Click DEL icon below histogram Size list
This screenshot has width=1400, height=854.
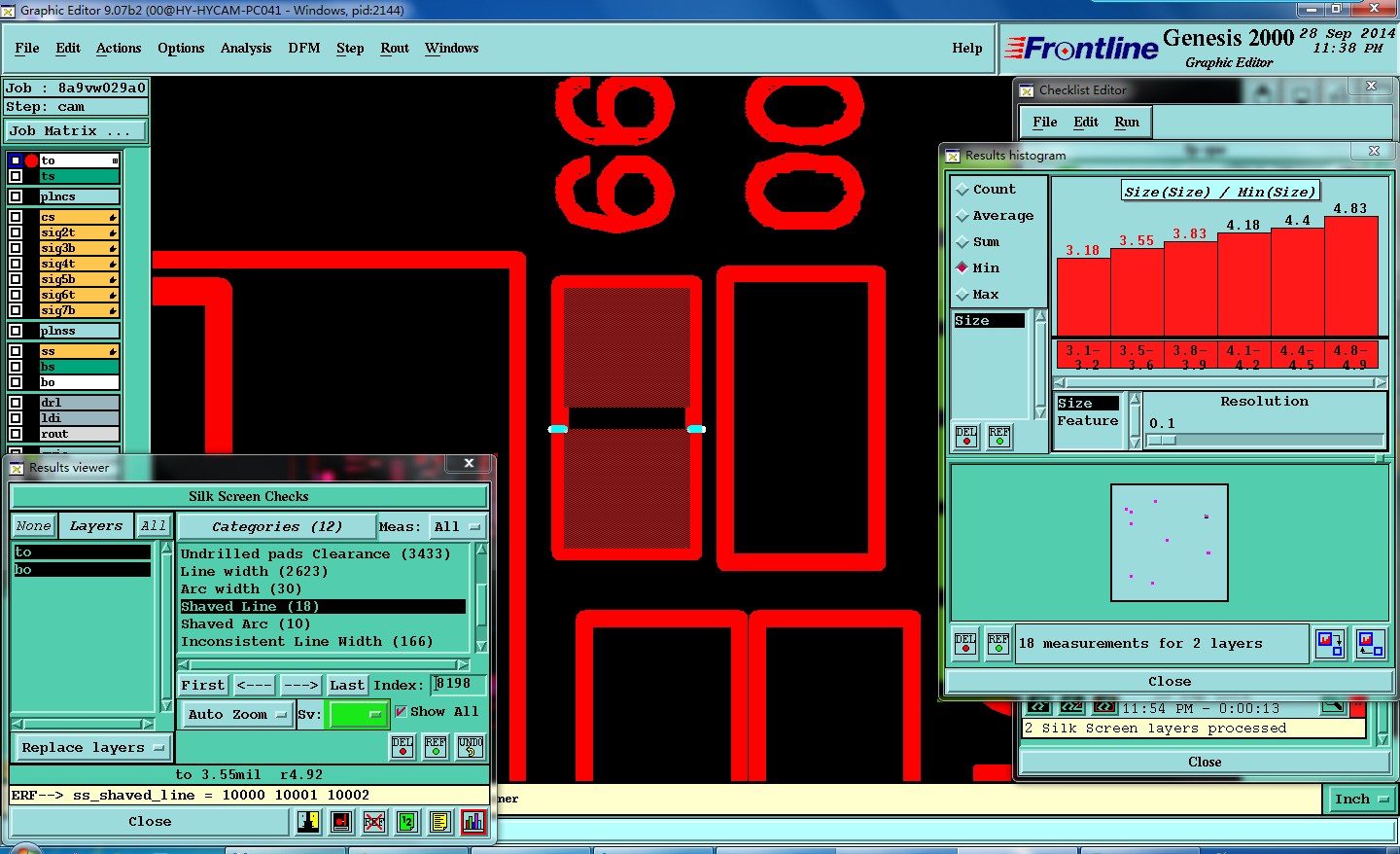(x=966, y=437)
